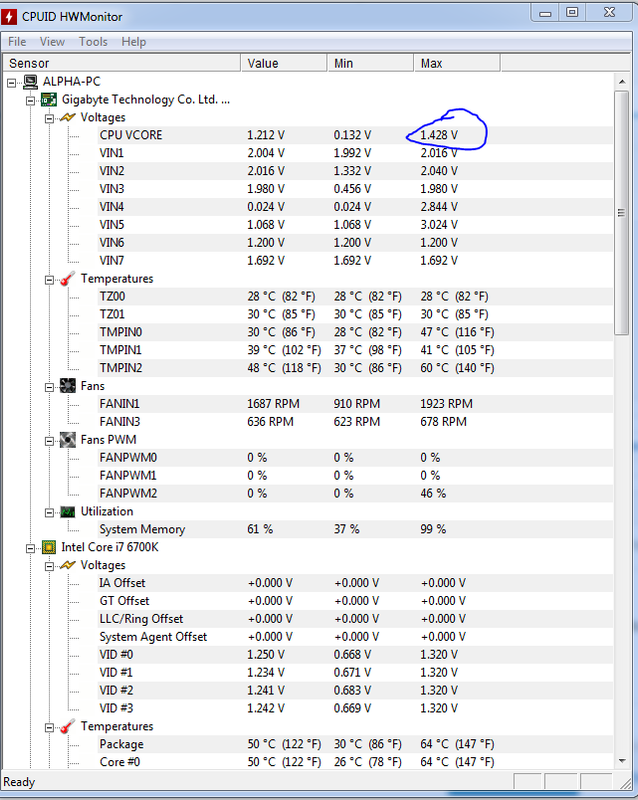Click the vertical scrollbar thumb
This screenshot has height=800, width=638.
622,213
